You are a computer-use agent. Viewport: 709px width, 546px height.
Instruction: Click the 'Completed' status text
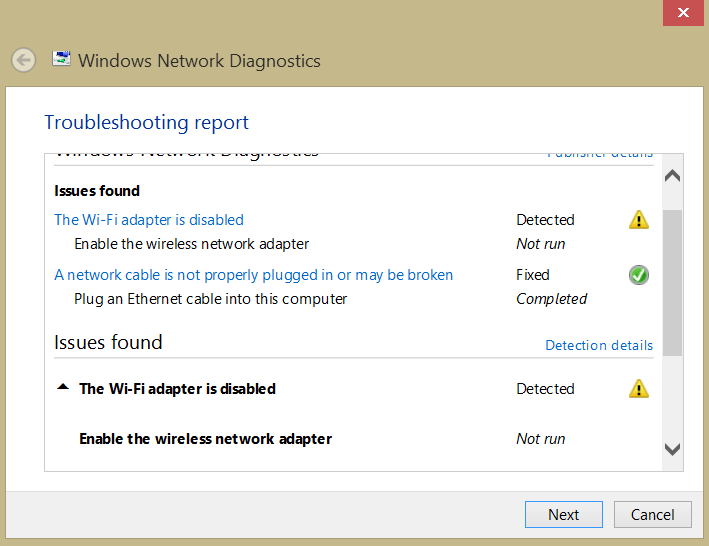(552, 299)
